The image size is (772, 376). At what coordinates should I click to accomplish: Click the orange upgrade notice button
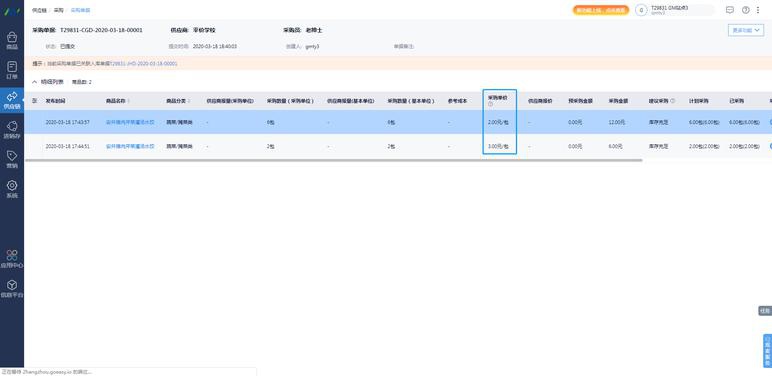tap(601, 10)
